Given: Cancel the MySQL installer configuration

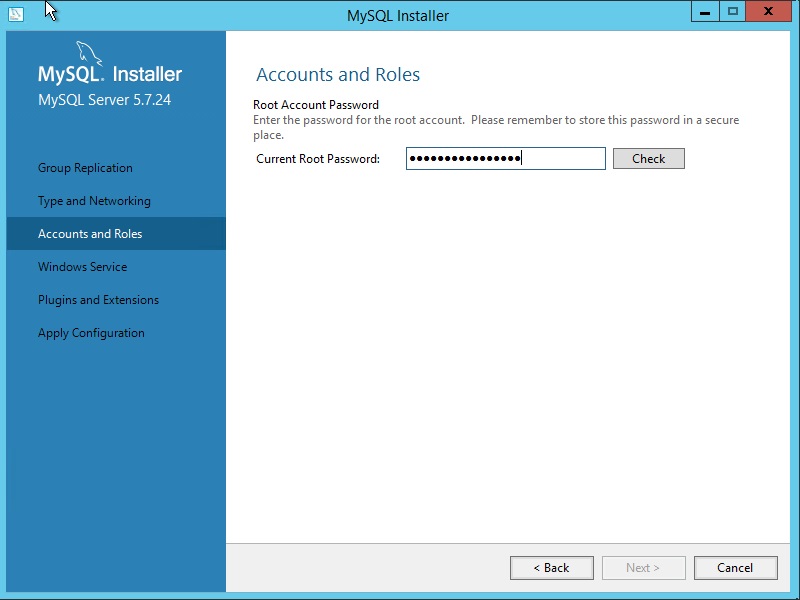Looking at the screenshot, I should 735,568.
